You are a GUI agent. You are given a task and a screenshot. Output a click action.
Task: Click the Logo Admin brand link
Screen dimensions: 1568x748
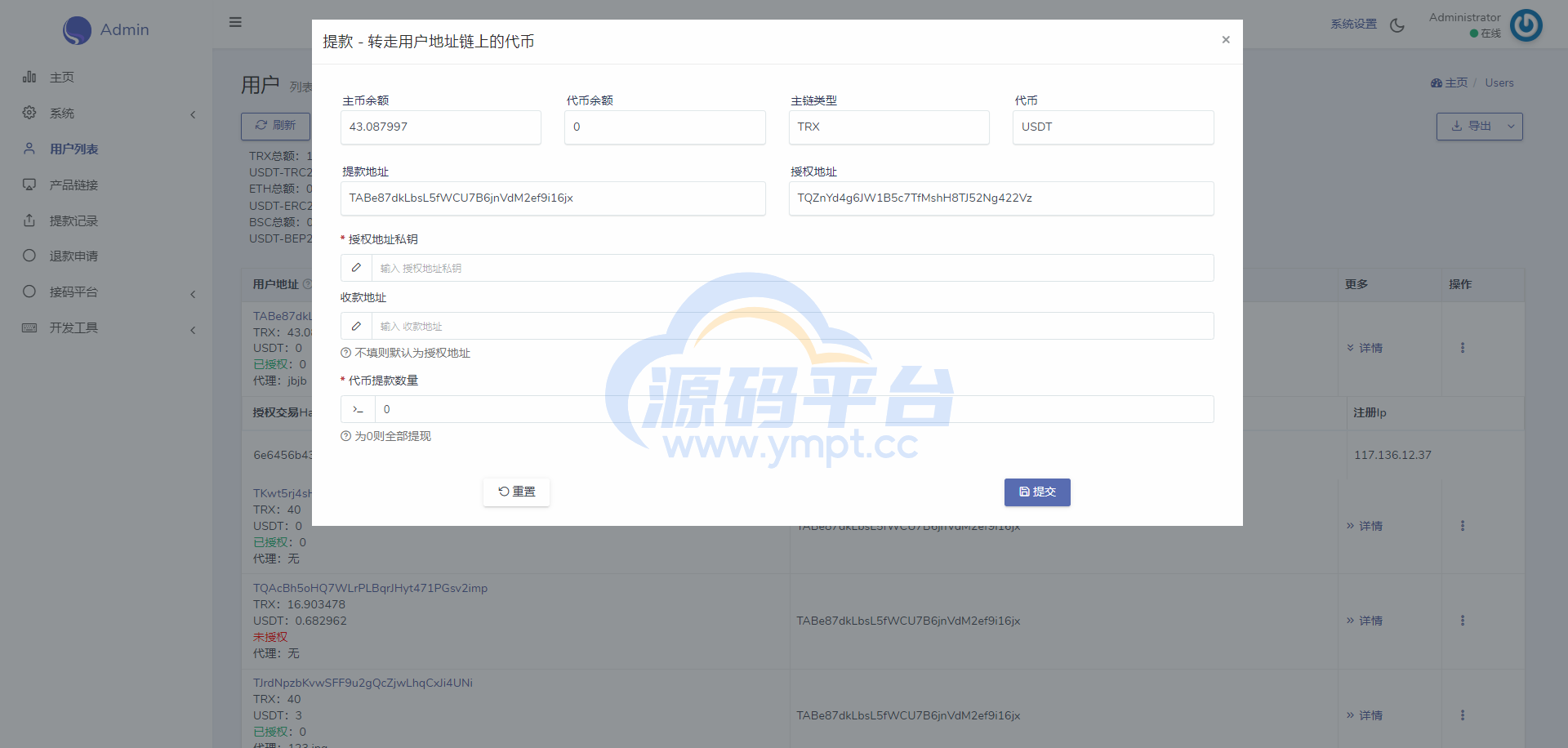(x=106, y=30)
